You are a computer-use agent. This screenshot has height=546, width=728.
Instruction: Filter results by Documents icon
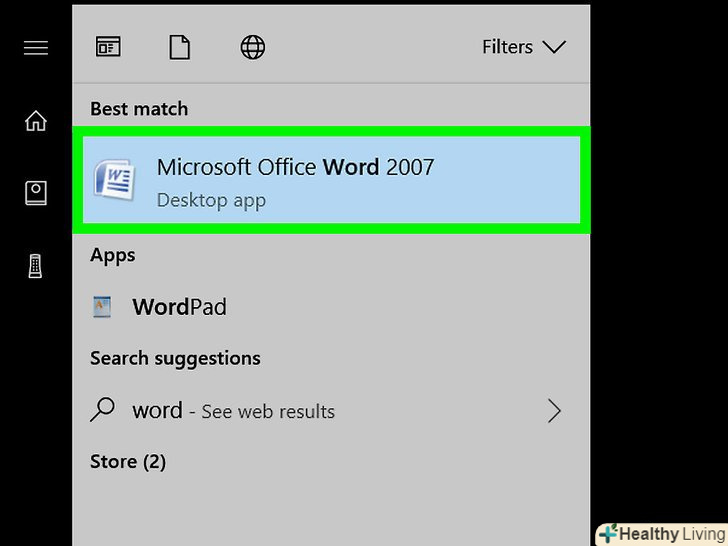[x=180, y=47]
